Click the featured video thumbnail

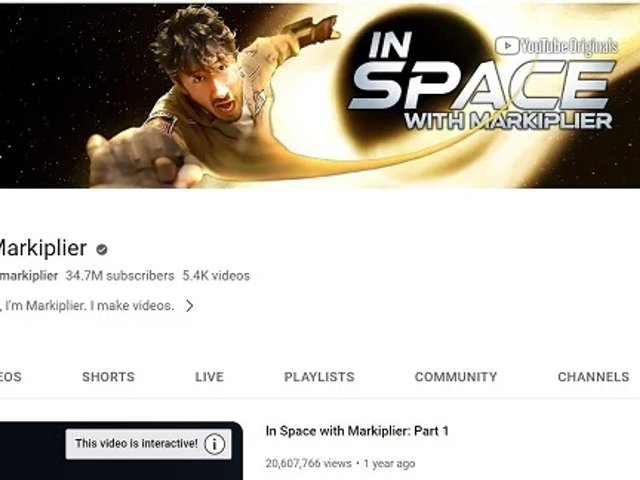[x=121, y=451]
